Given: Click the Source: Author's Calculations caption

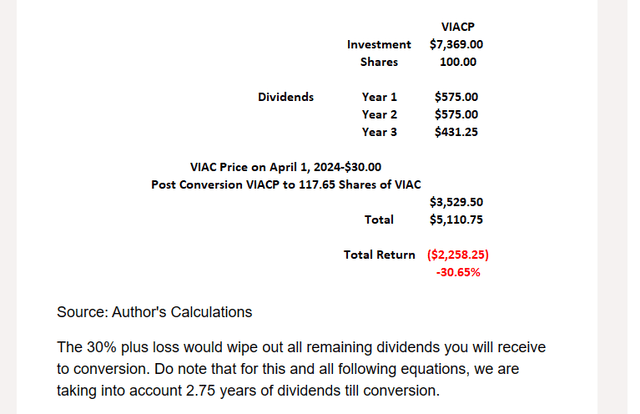Looking at the screenshot, I should click(154, 312).
